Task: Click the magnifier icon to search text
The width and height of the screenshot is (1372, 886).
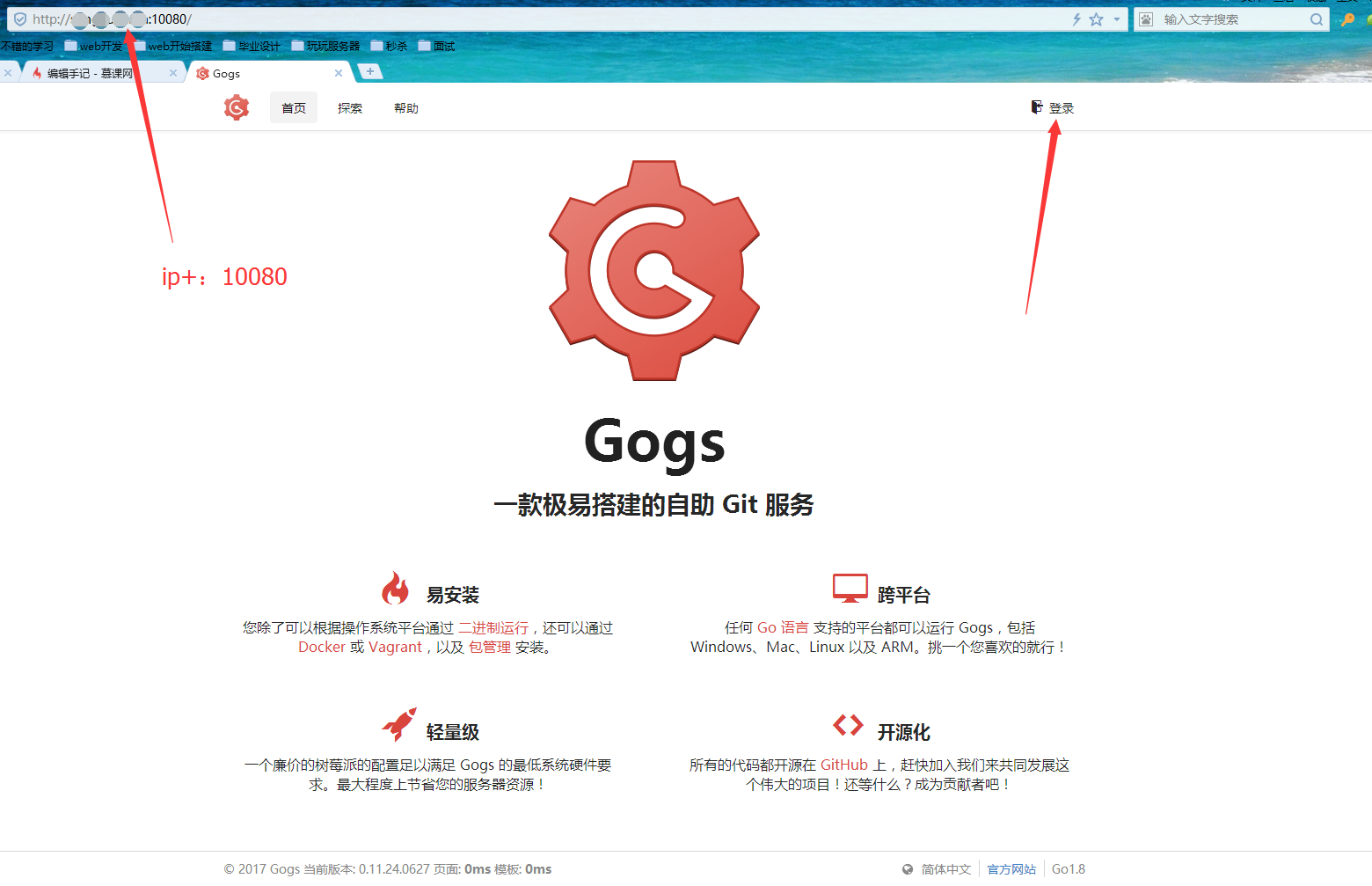Action: point(1317,18)
